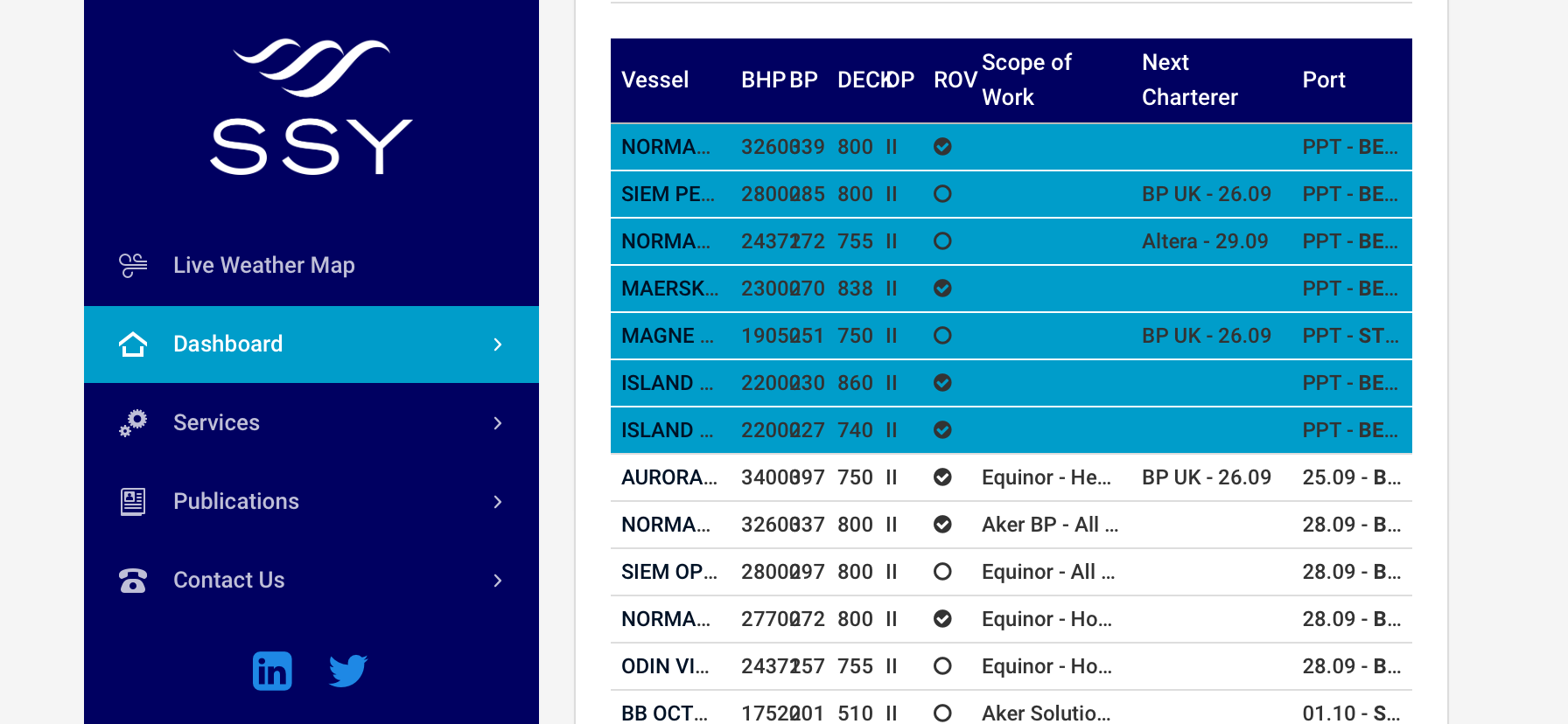The width and height of the screenshot is (1568, 724).
Task: Open the Twitter social link
Action: [x=348, y=672]
